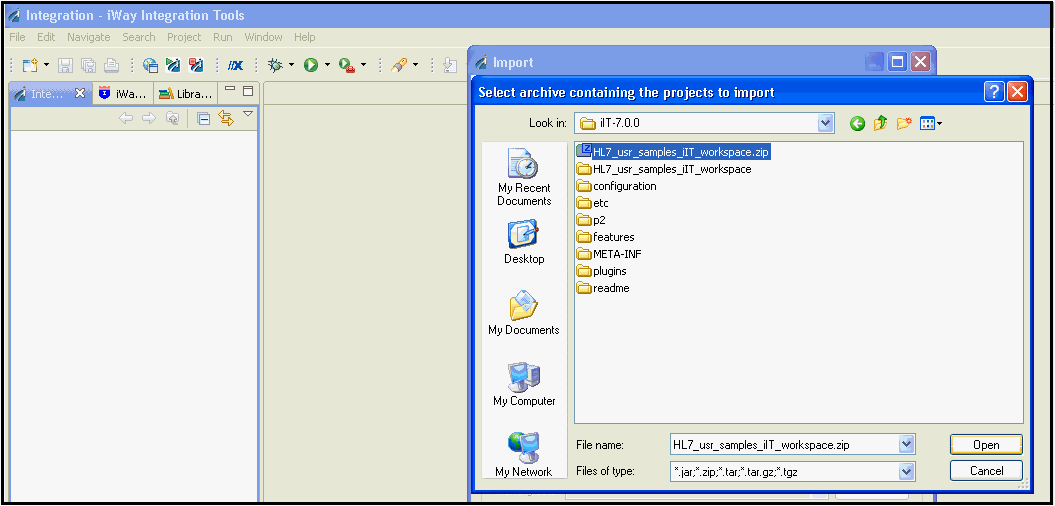
Task: Open the Navigate menu
Action: (x=89, y=37)
